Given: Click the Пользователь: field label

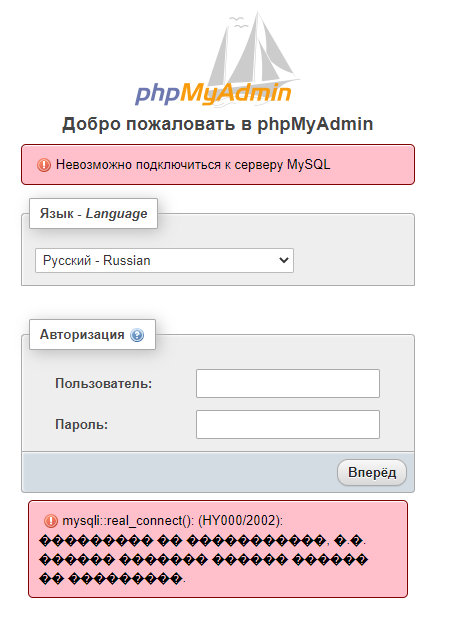Looking at the screenshot, I should [x=104, y=384].
